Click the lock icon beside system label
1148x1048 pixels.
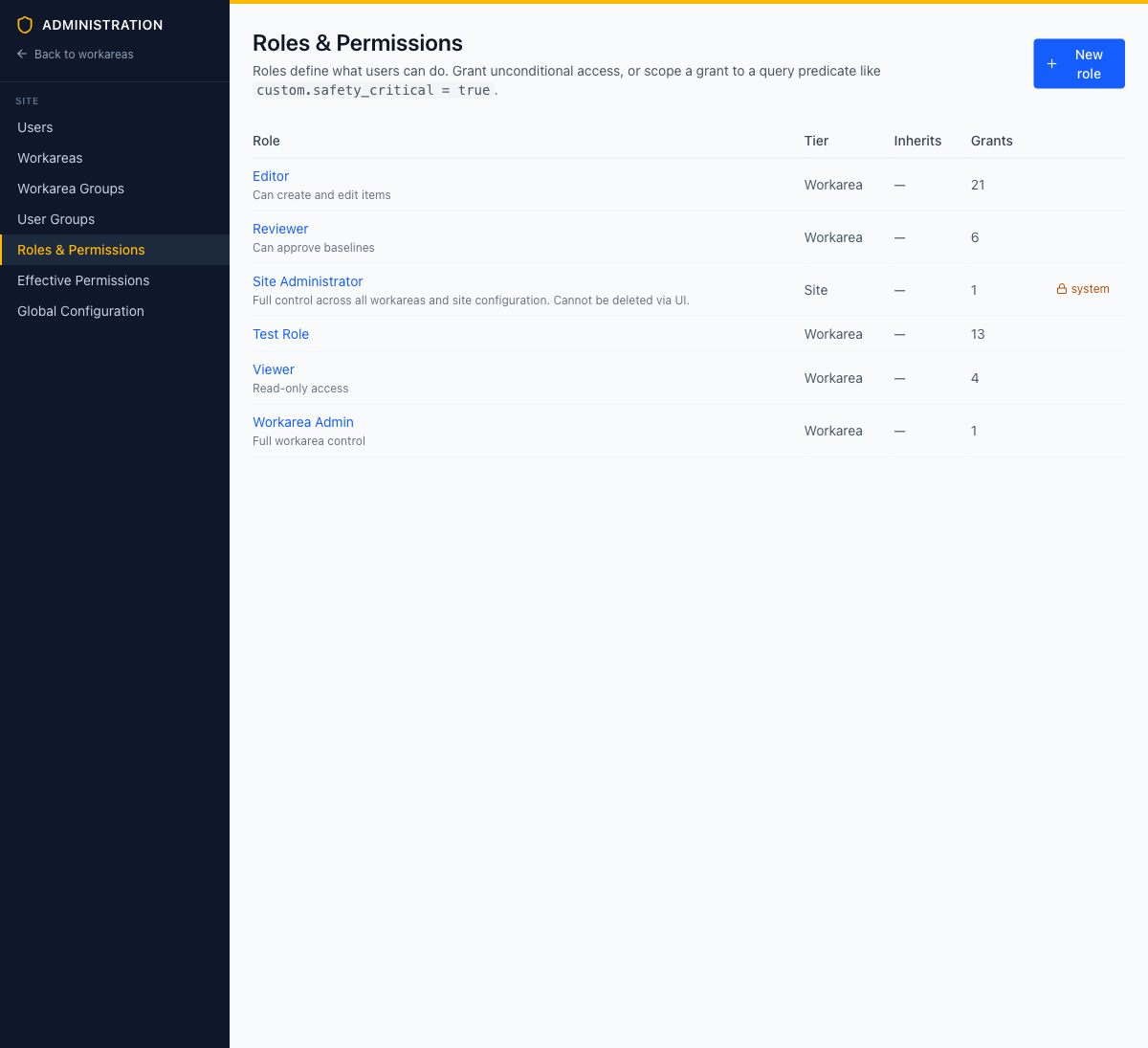click(1061, 289)
